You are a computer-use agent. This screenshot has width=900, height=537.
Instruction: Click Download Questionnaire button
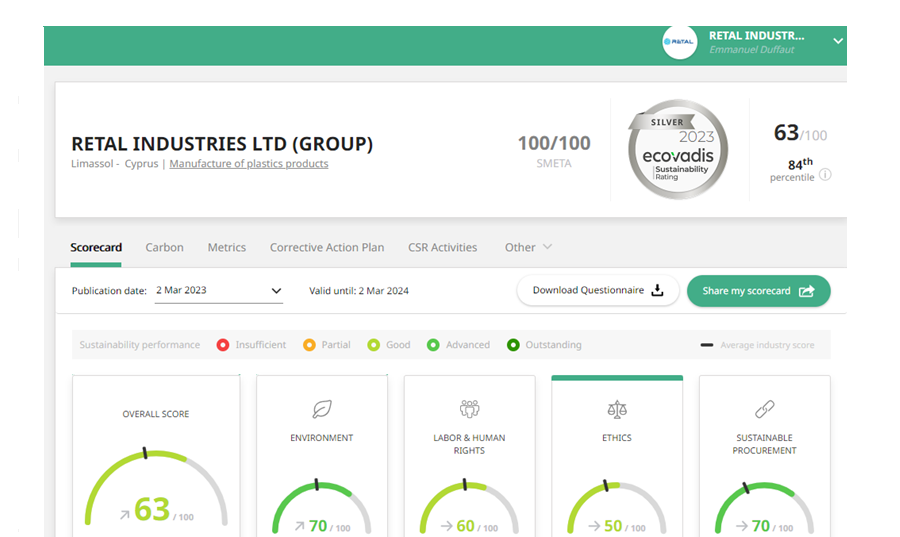[x=598, y=290]
